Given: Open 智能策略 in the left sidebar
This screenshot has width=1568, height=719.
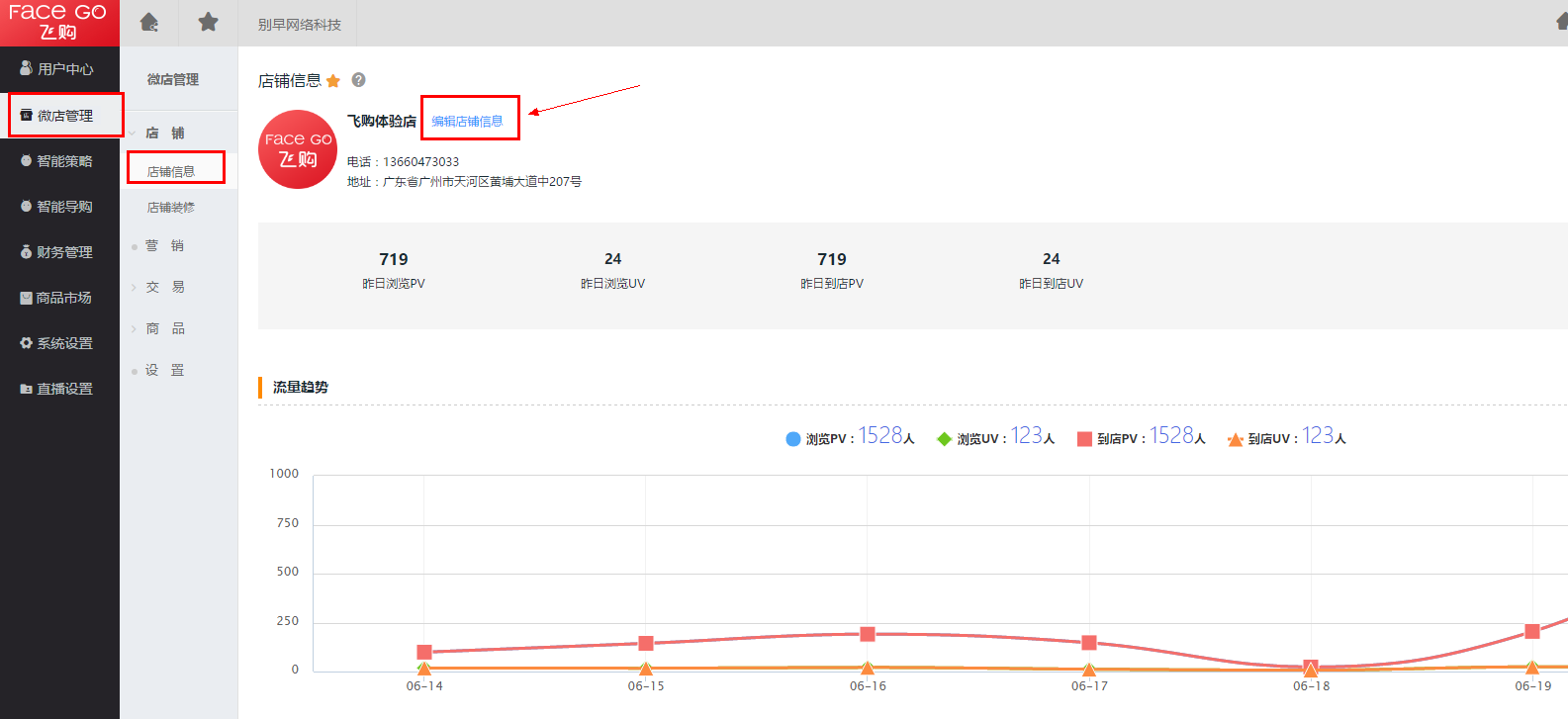Looking at the screenshot, I should (x=57, y=161).
